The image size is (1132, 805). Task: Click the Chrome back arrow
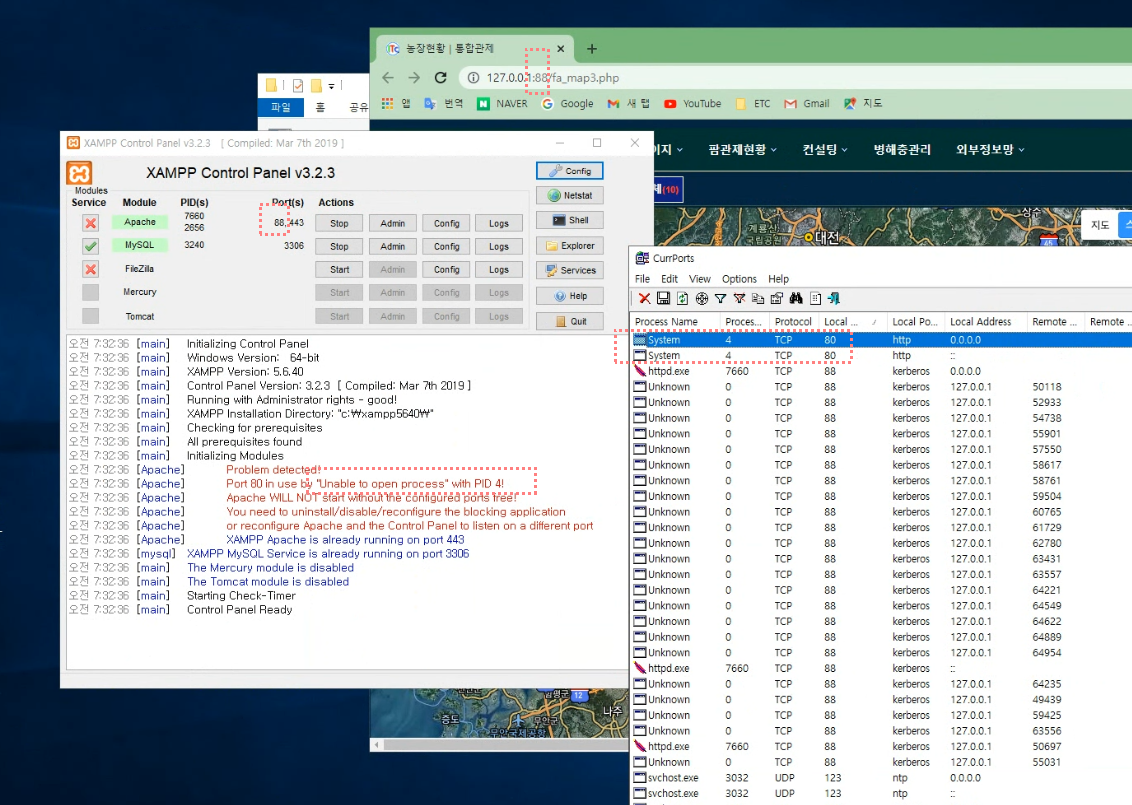click(x=388, y=77)
